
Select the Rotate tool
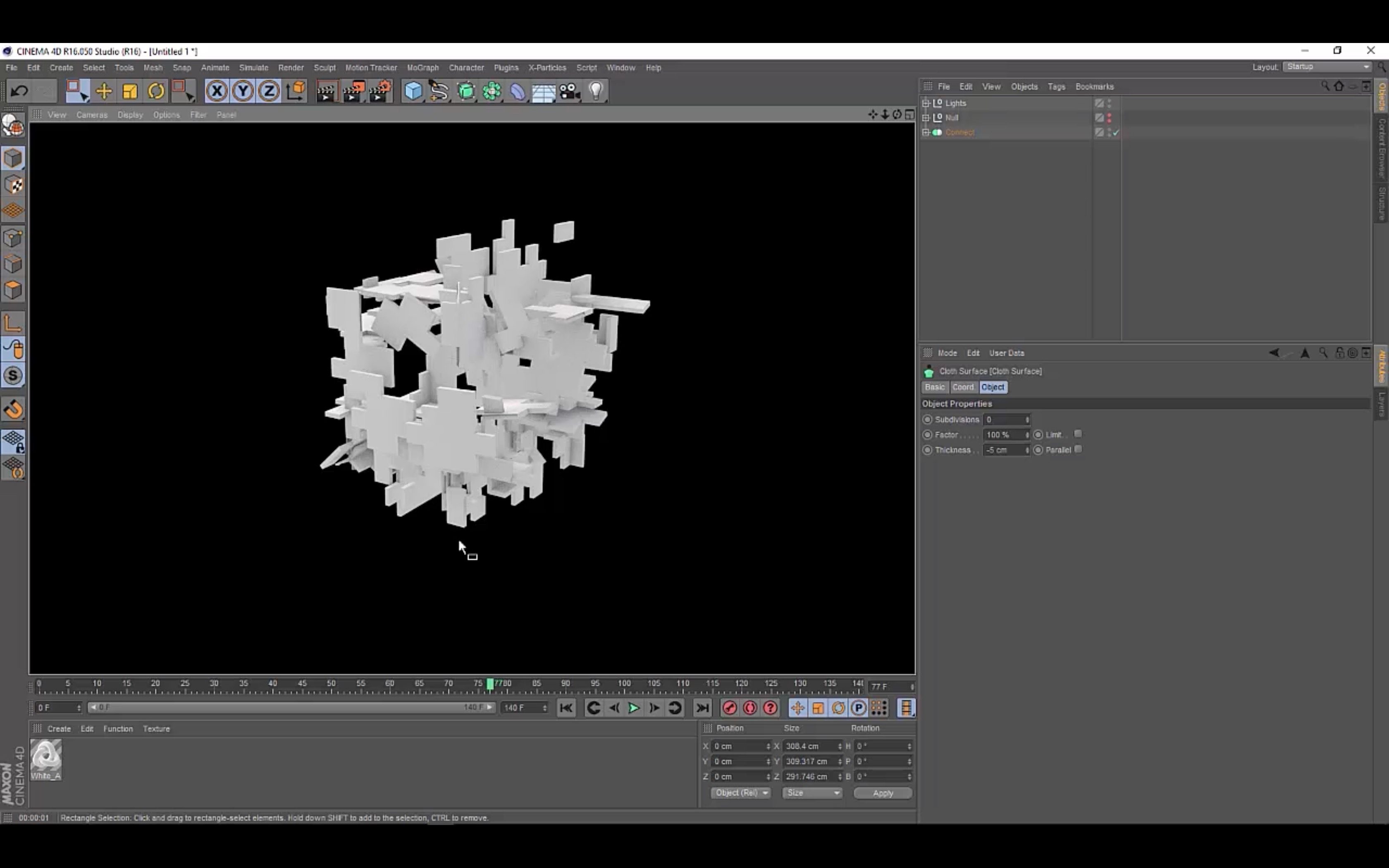pyautogui.click(x=156, y=91)
